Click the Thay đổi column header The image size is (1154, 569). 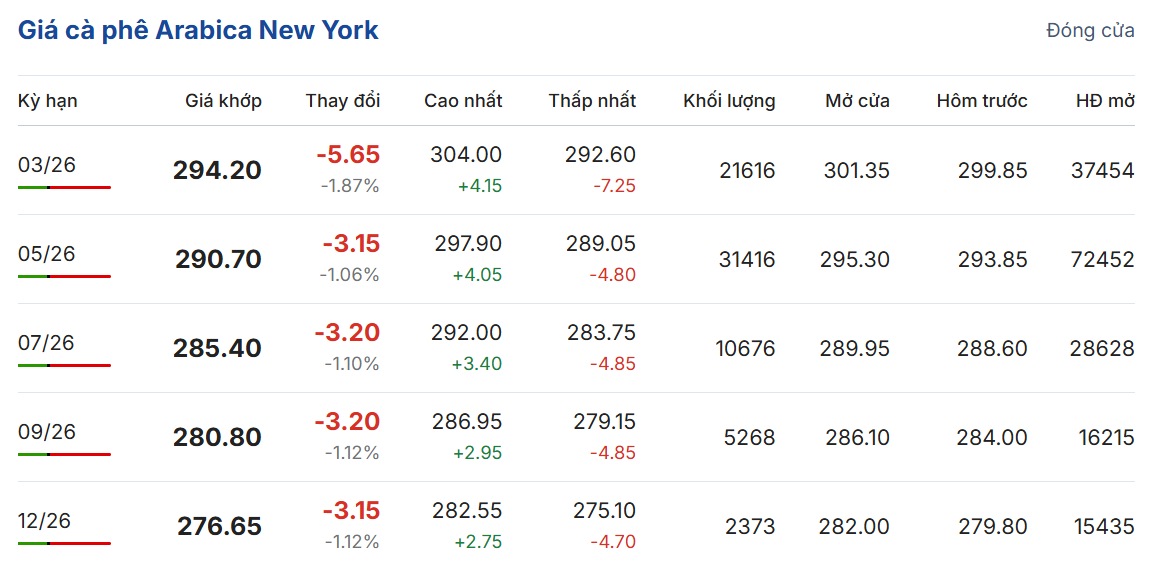pos(343,101)
